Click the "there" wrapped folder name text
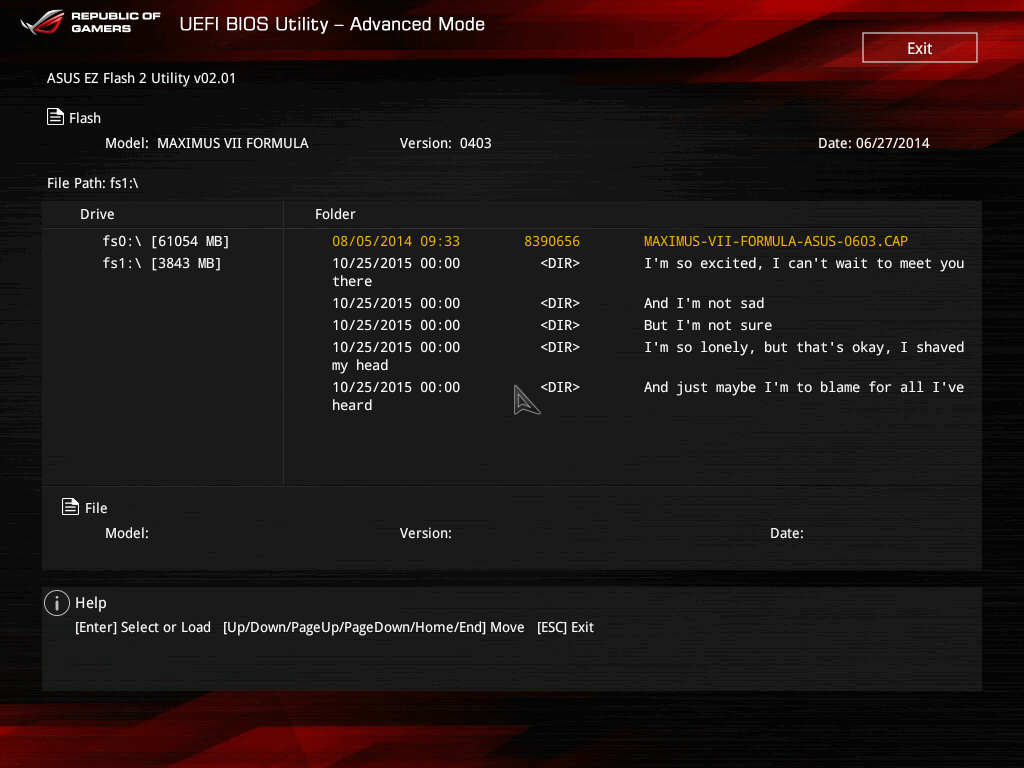 (x=352, y=281)
